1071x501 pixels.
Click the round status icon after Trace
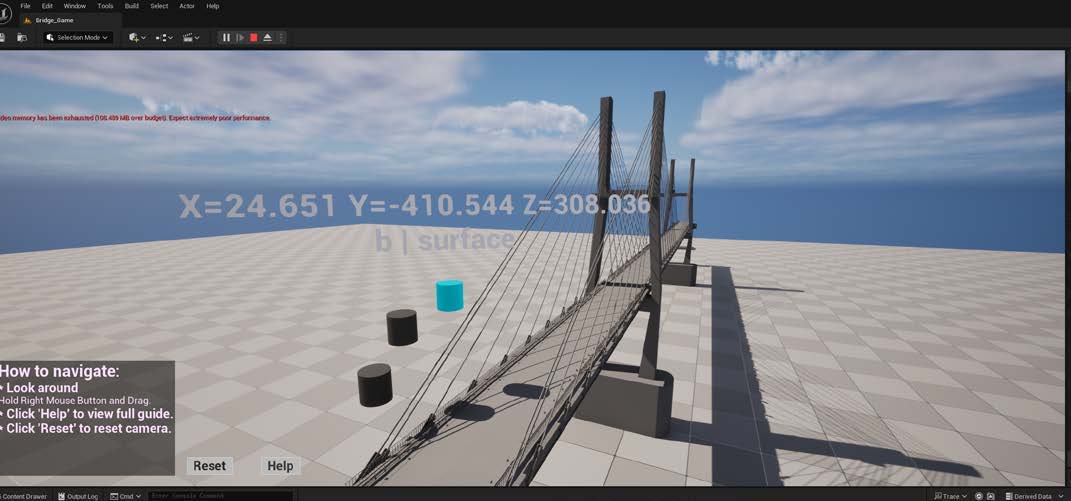coord(979,496)
